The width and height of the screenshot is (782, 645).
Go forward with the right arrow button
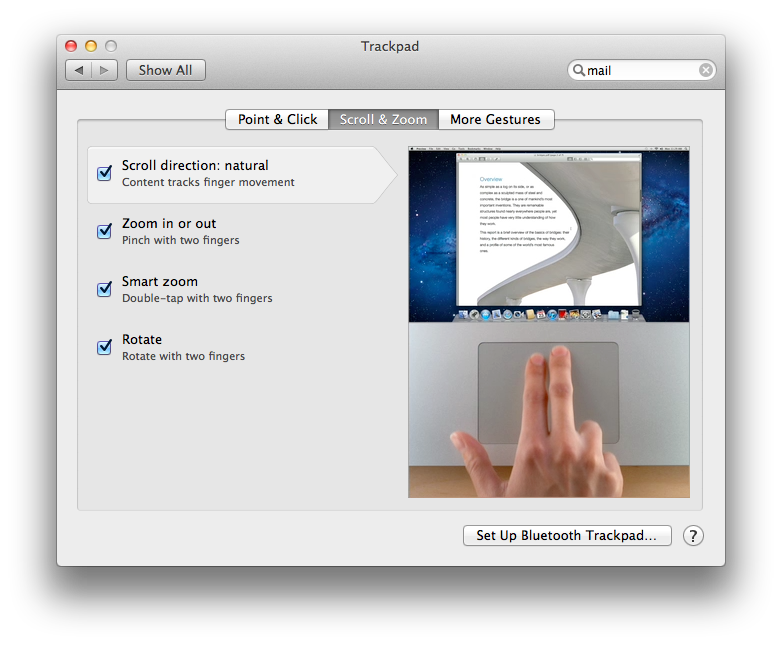coord(105,70)
